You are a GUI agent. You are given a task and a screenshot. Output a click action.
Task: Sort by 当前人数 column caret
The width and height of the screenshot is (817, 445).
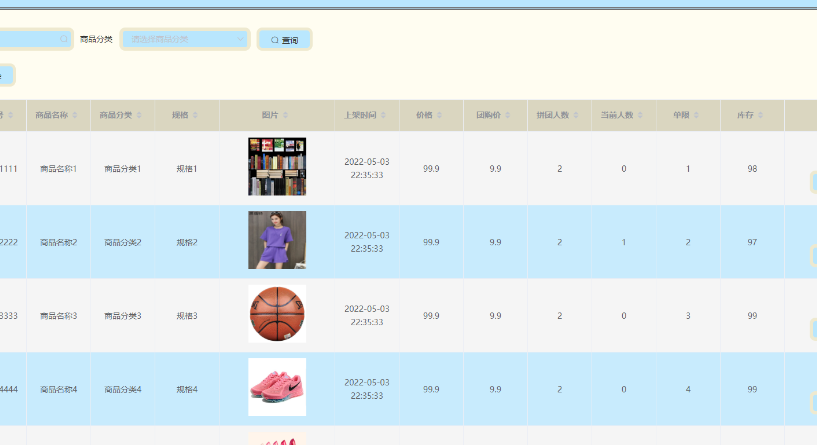(x=640, y=115)
